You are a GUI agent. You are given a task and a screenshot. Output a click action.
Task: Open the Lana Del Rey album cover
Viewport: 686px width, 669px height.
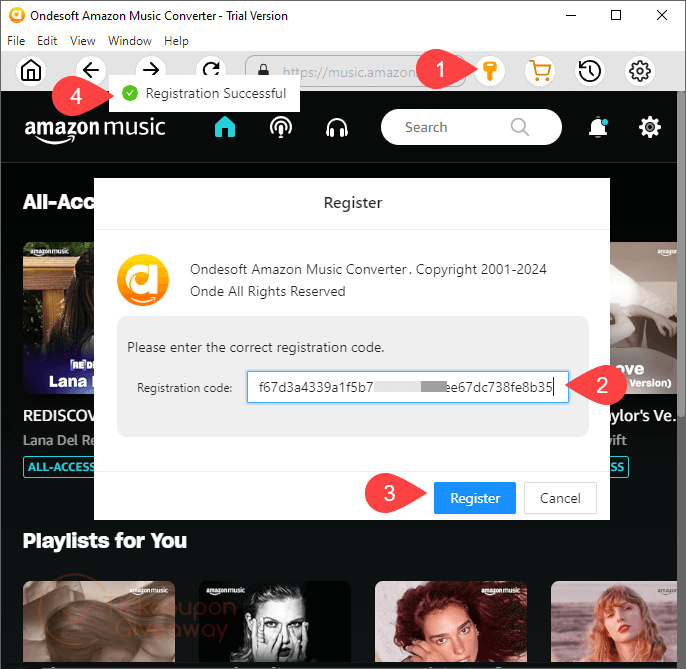(58, 318)
